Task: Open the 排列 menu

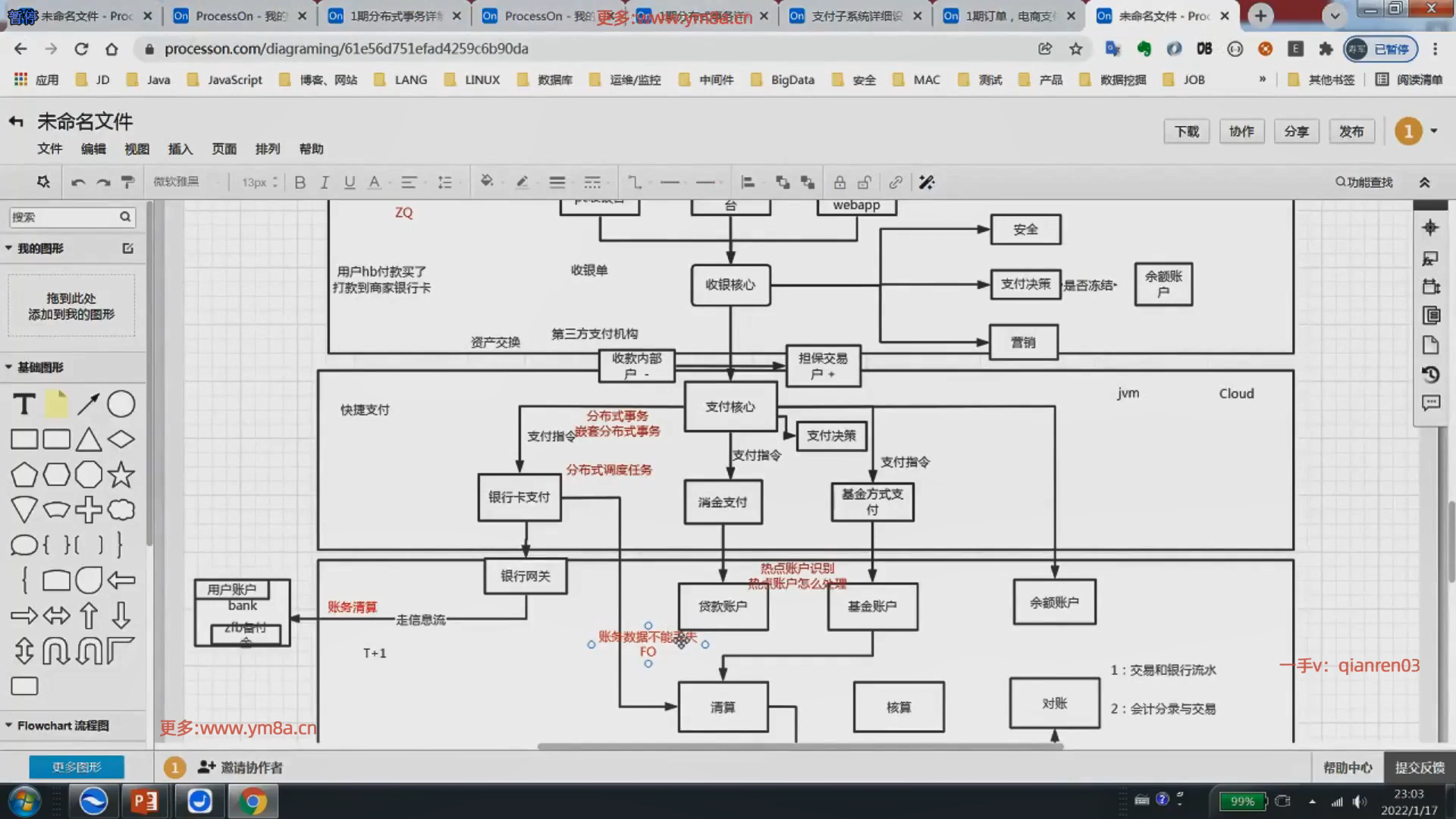Action: click(268, 149)
